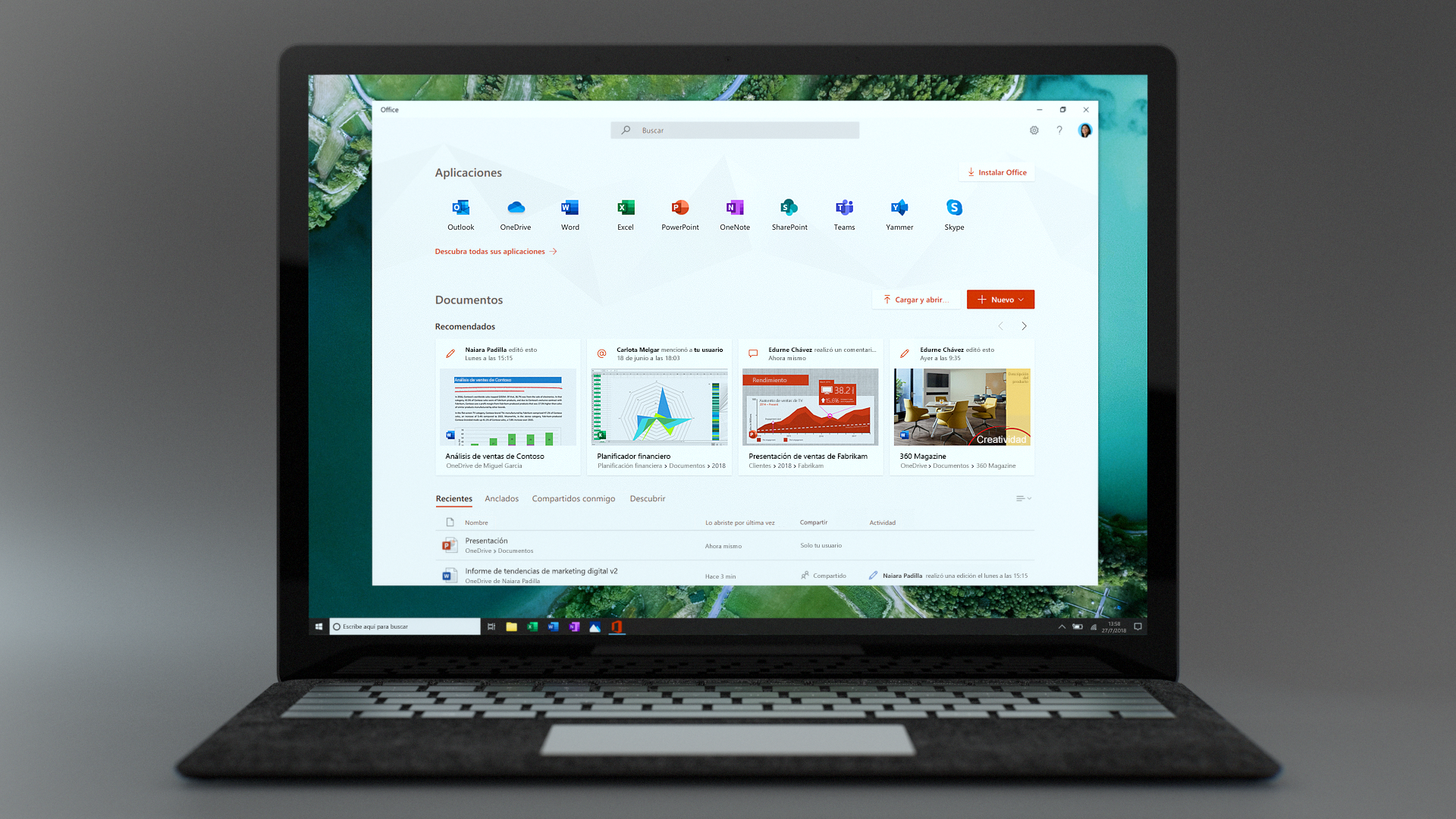
Task: Click the Office search input field
Action: pyautogui.click(x=735, y=130)
